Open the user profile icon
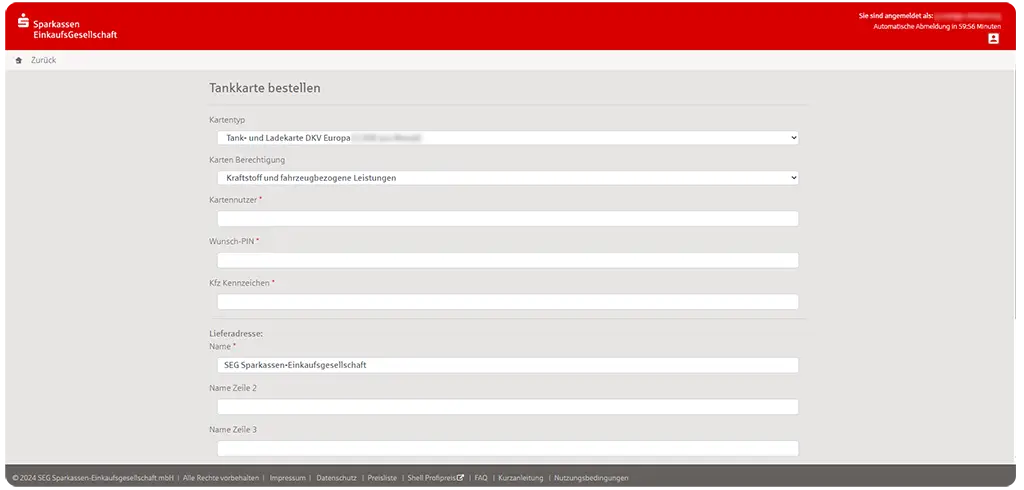Viewport: 1024px width, 490px height. [x=993, y=39]
